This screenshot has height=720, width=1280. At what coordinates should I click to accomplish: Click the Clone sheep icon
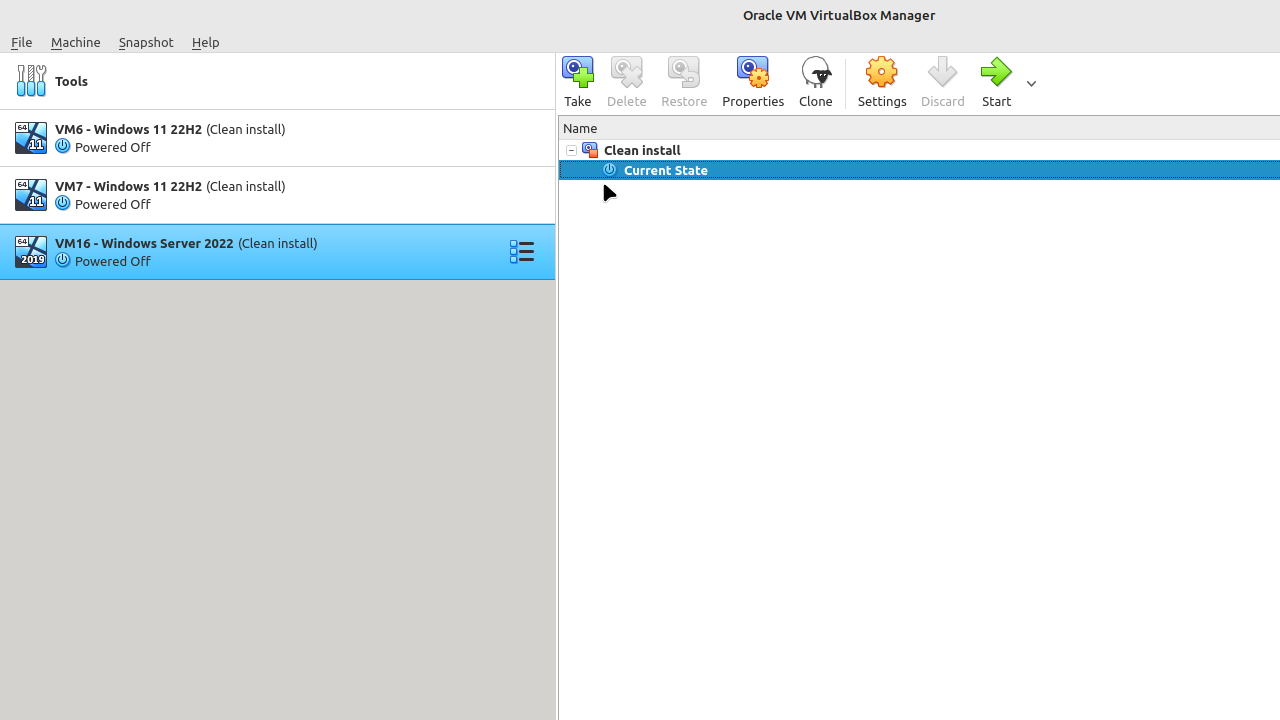pyautogui.click(x=816, y=73)
